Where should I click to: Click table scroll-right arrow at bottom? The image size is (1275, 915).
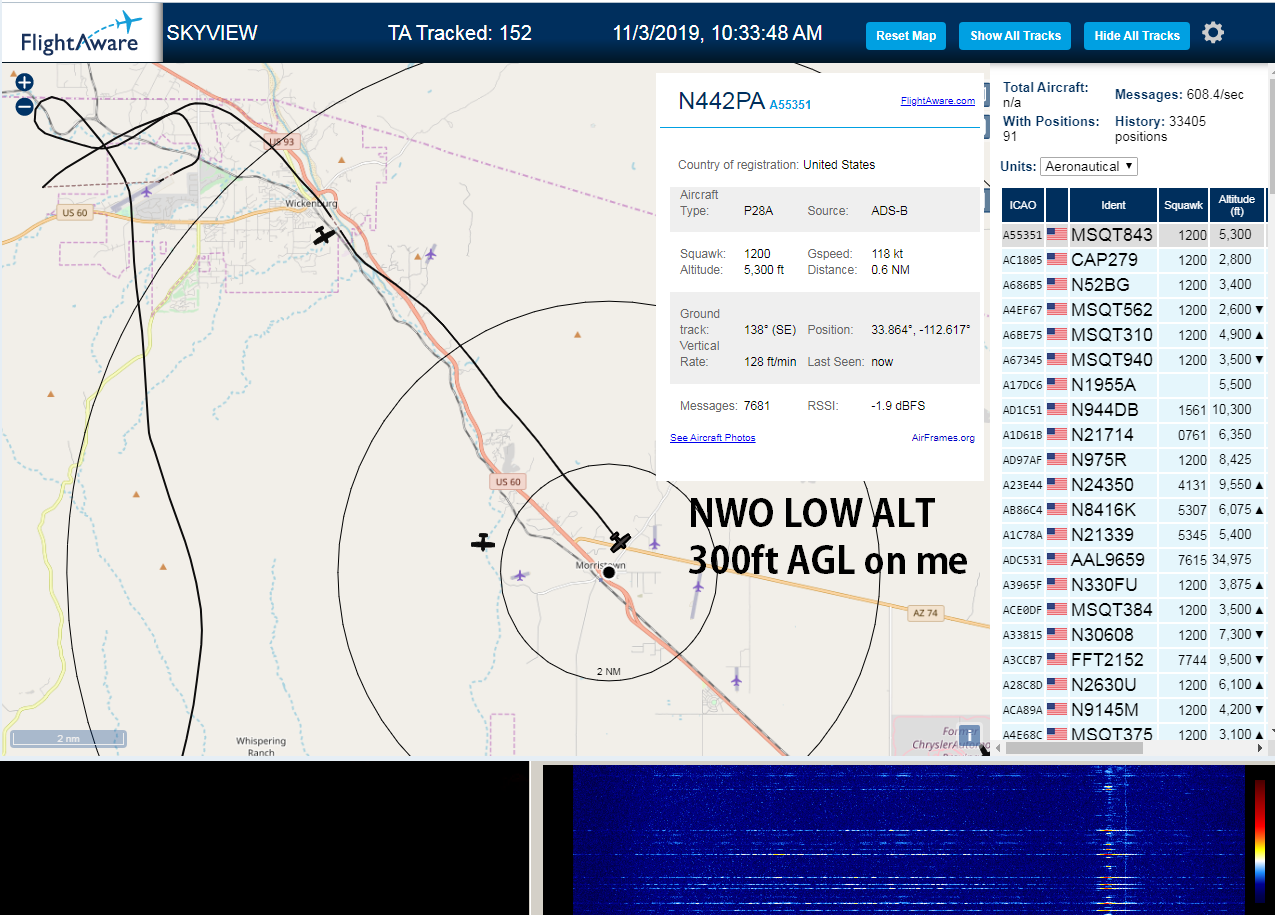pyautogui.click(x=1259, y=747)
